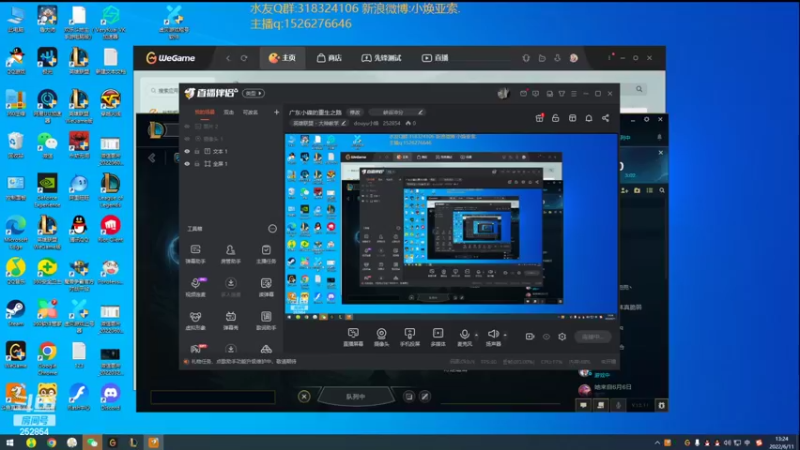
Task: Click streamer avatar in 直播伴侣 title bar
Action: click(x=504, y=93)
